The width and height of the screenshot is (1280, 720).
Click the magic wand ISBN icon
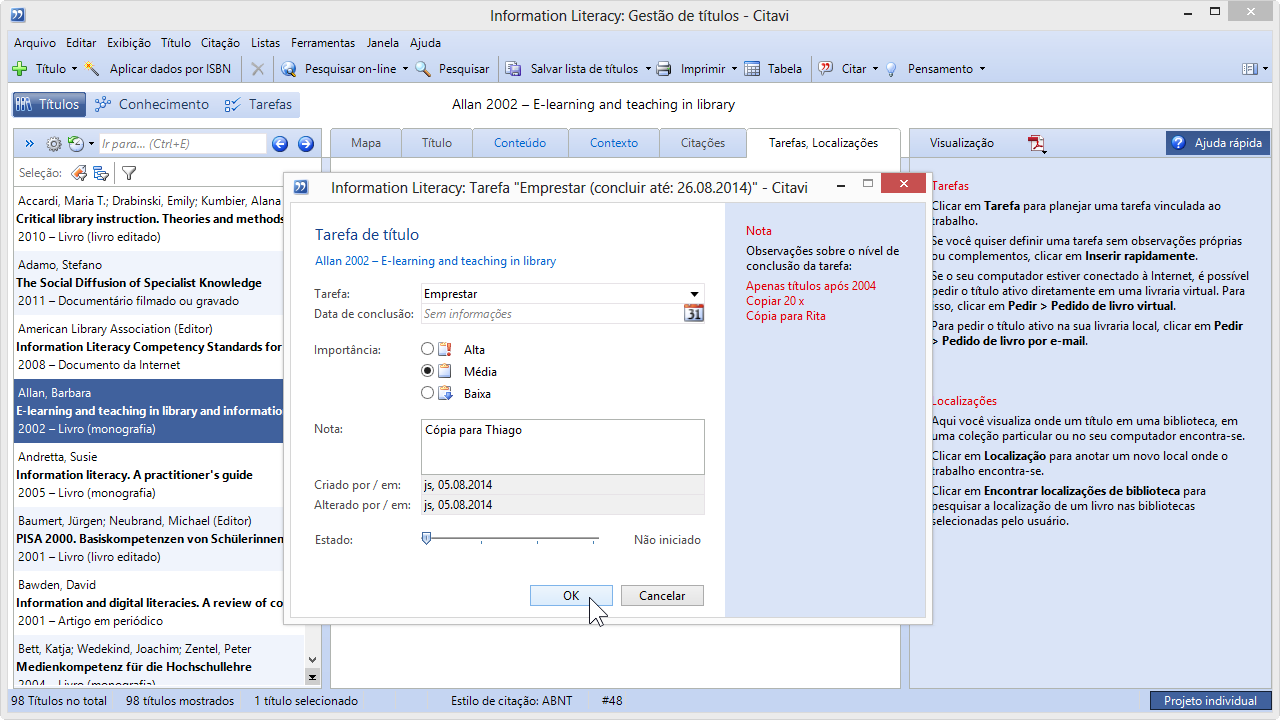tap(93, 69)
